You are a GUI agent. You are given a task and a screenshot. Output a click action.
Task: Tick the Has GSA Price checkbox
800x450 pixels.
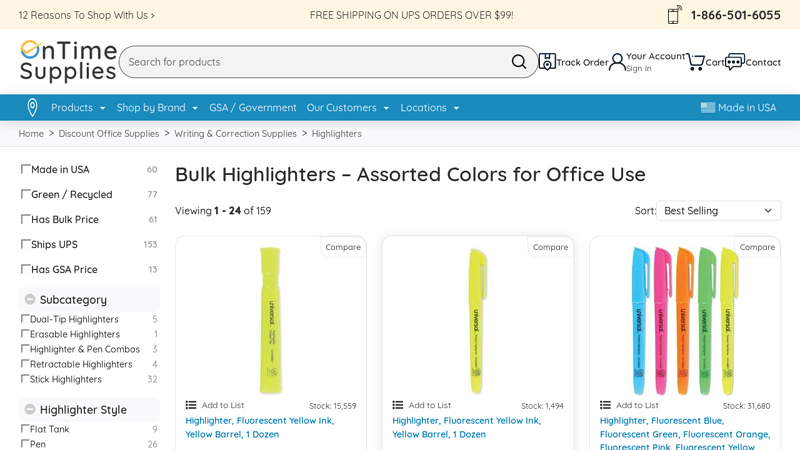(x=25, y=269)
